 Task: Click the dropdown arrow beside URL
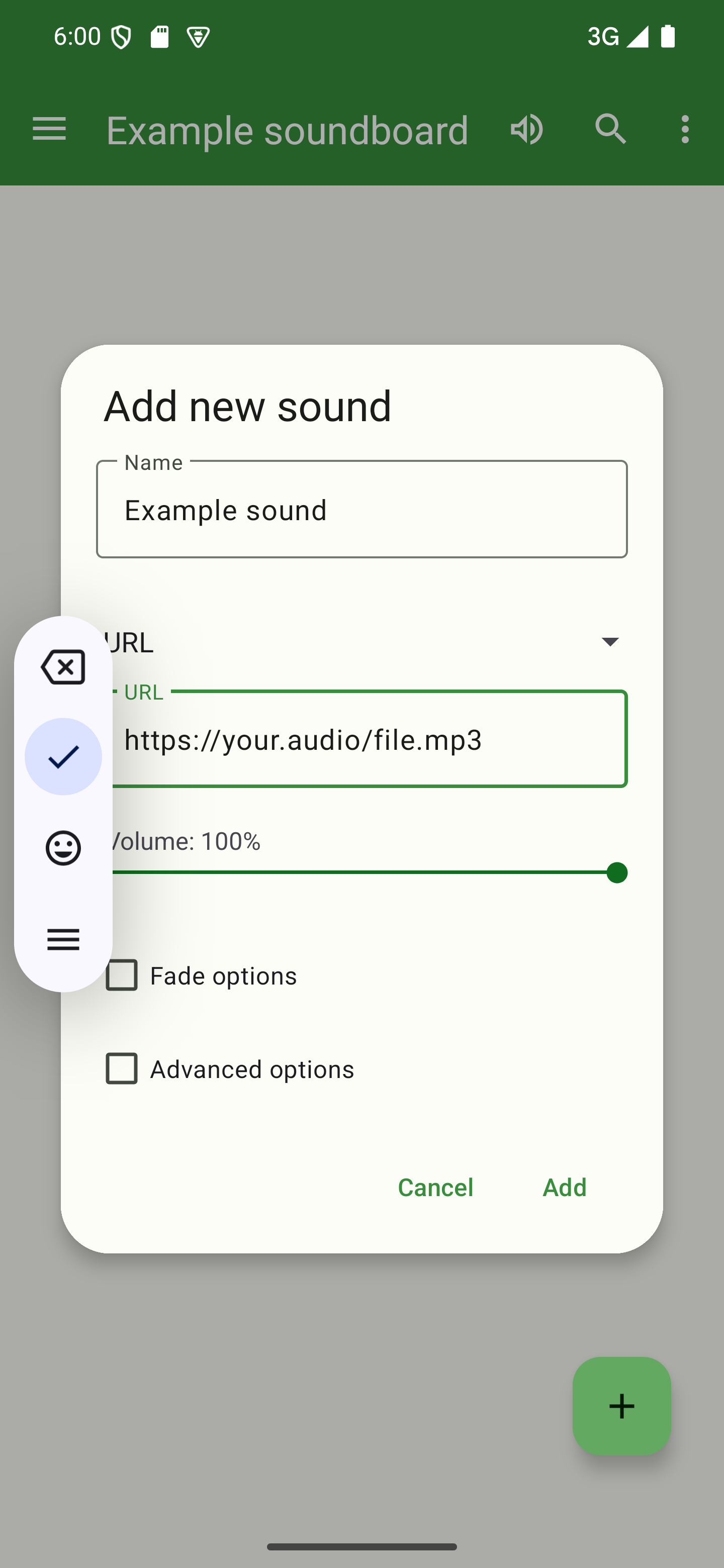coord(609,642)
